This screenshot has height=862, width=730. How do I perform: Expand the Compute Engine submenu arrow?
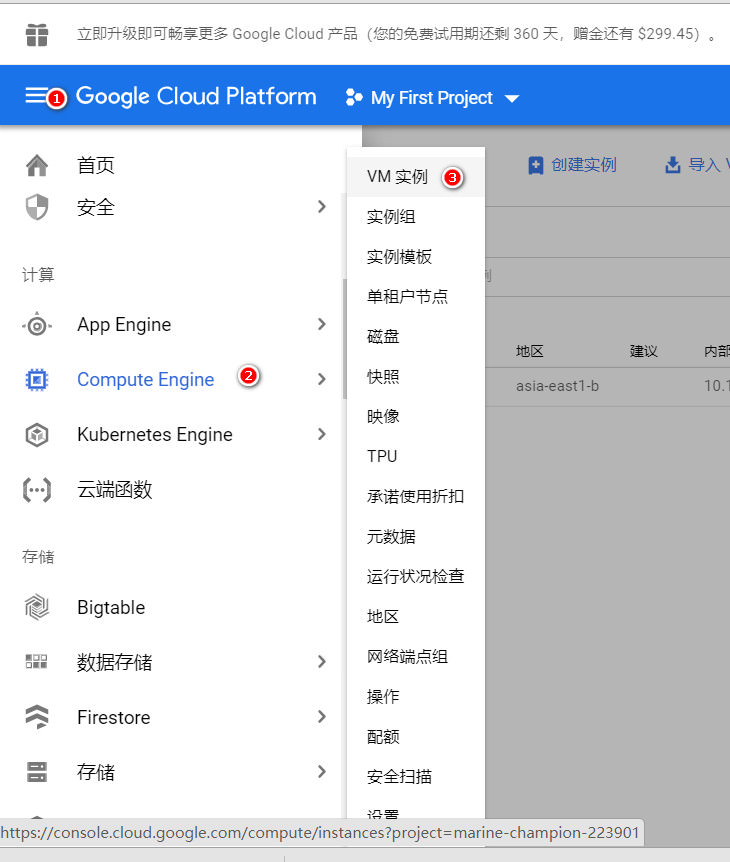coord(322,379)
